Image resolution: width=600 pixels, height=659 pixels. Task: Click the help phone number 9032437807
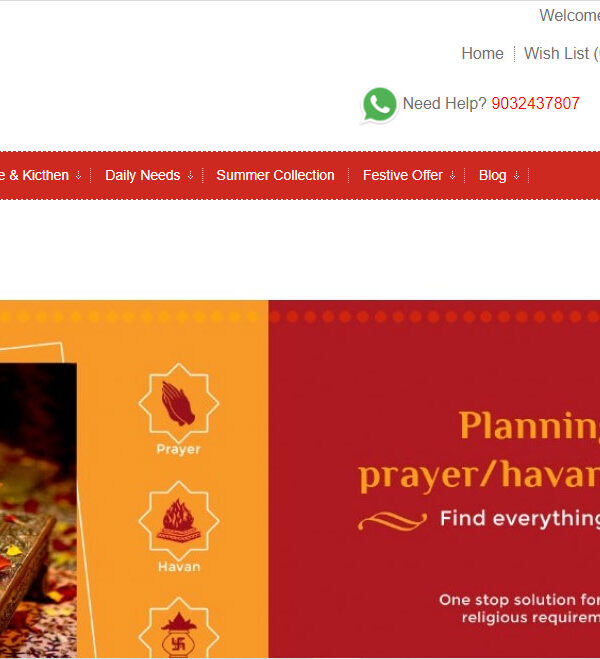click(535, 103)
